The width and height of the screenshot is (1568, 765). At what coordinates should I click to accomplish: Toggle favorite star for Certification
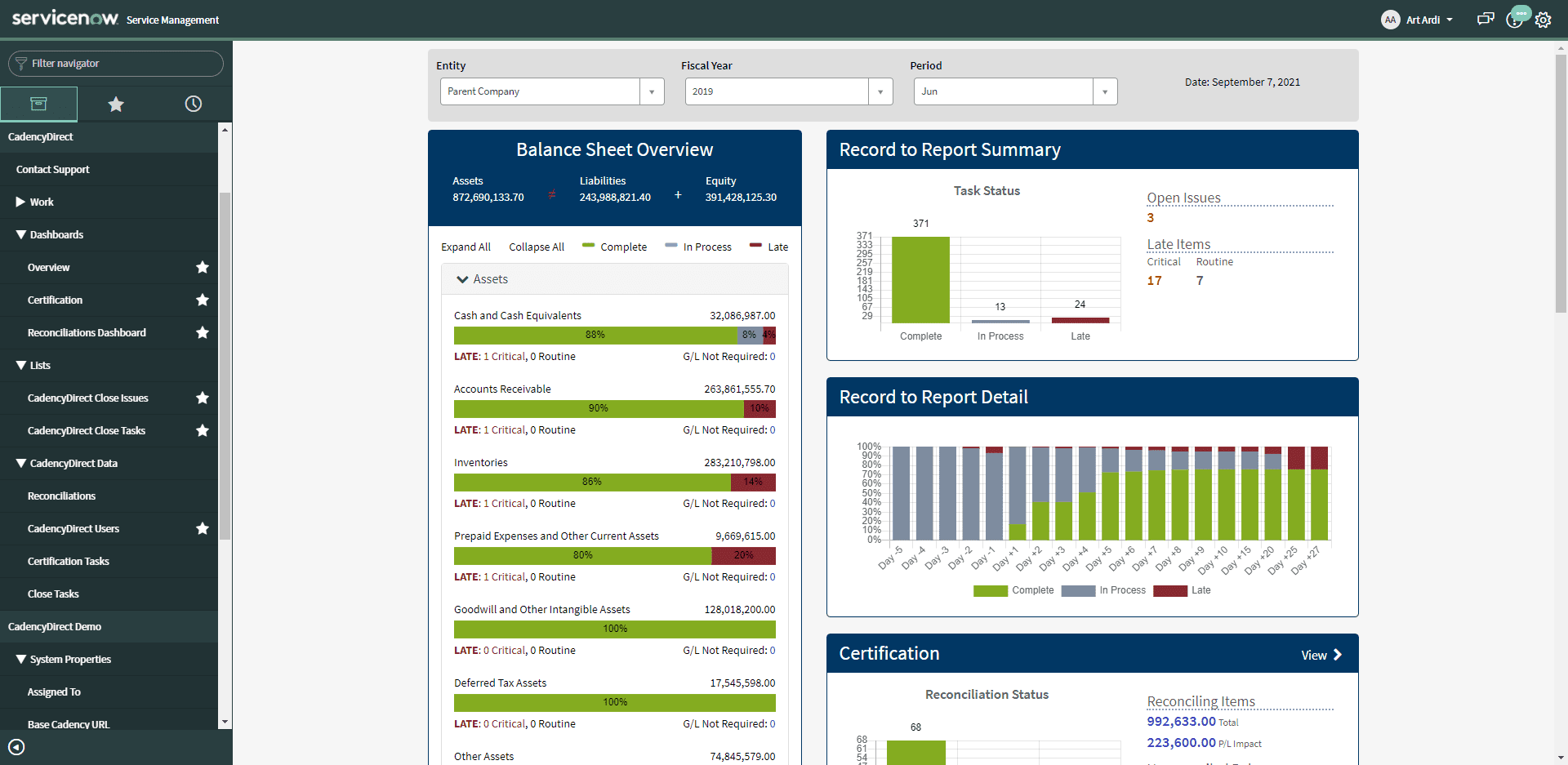click(203, 300)
